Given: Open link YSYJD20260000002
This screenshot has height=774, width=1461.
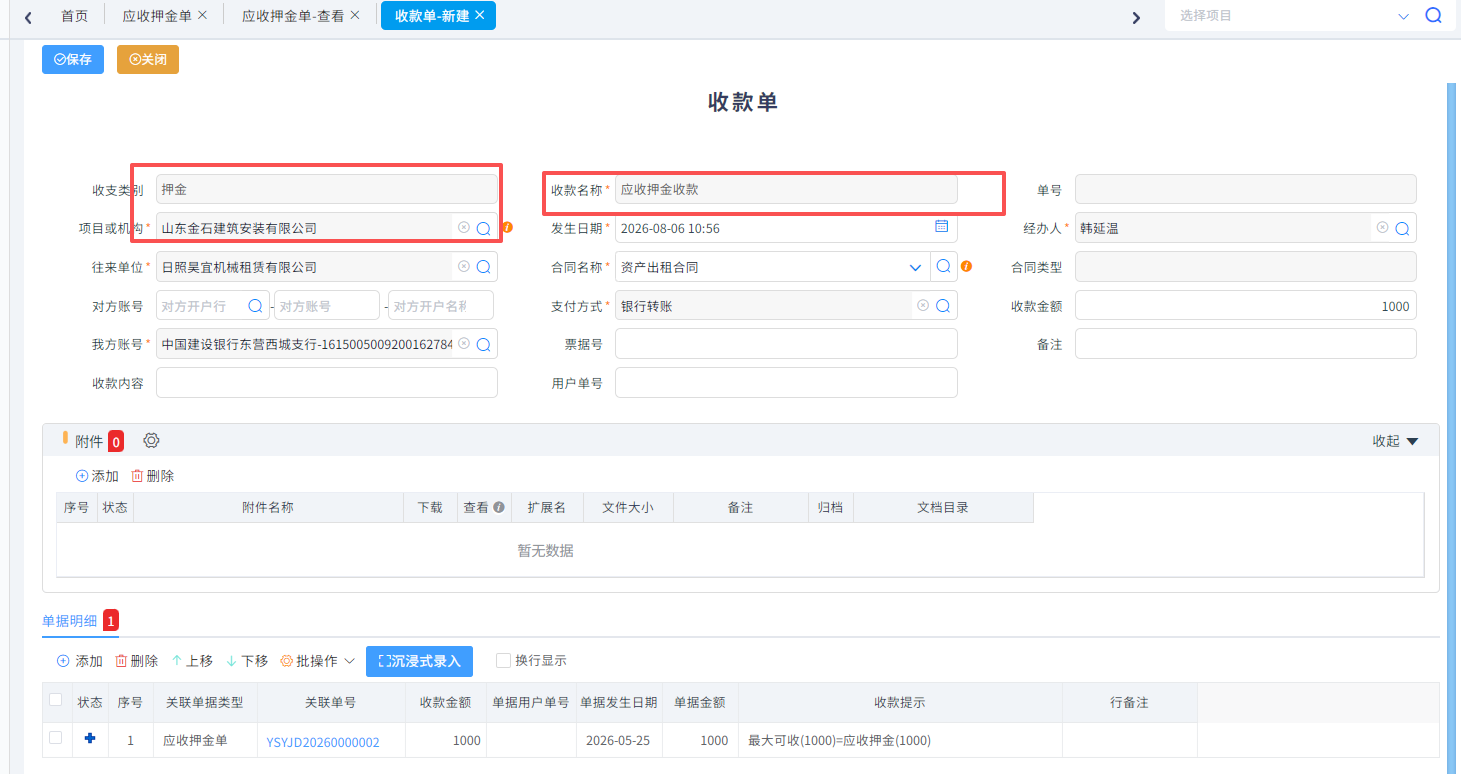Looking at the screenshot, I should (323, 743).
